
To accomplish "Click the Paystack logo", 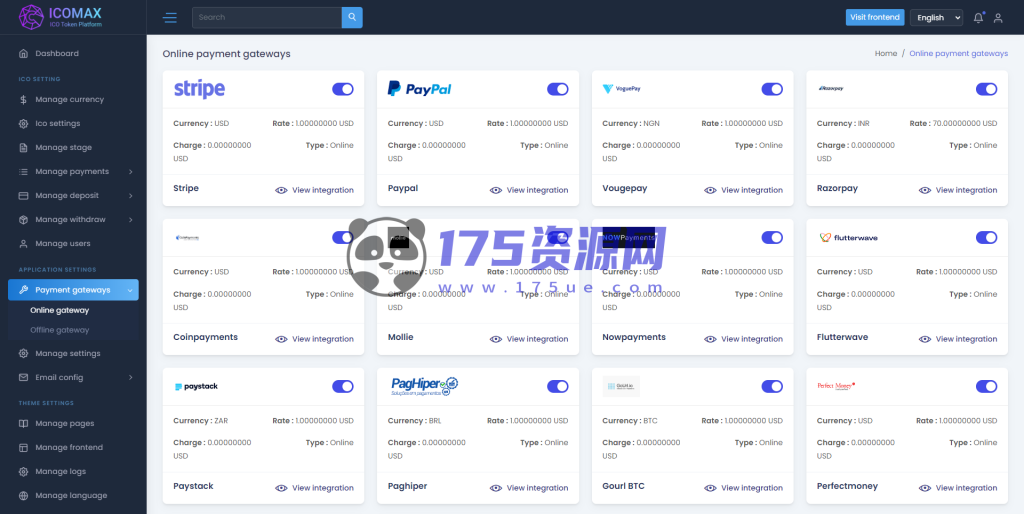I will click(x=196, y=387).
